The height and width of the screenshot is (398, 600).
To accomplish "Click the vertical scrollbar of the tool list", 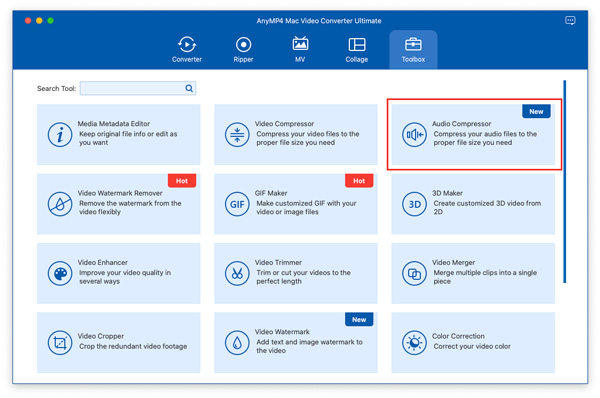I will pyautogui.click(x=564, y=181).
